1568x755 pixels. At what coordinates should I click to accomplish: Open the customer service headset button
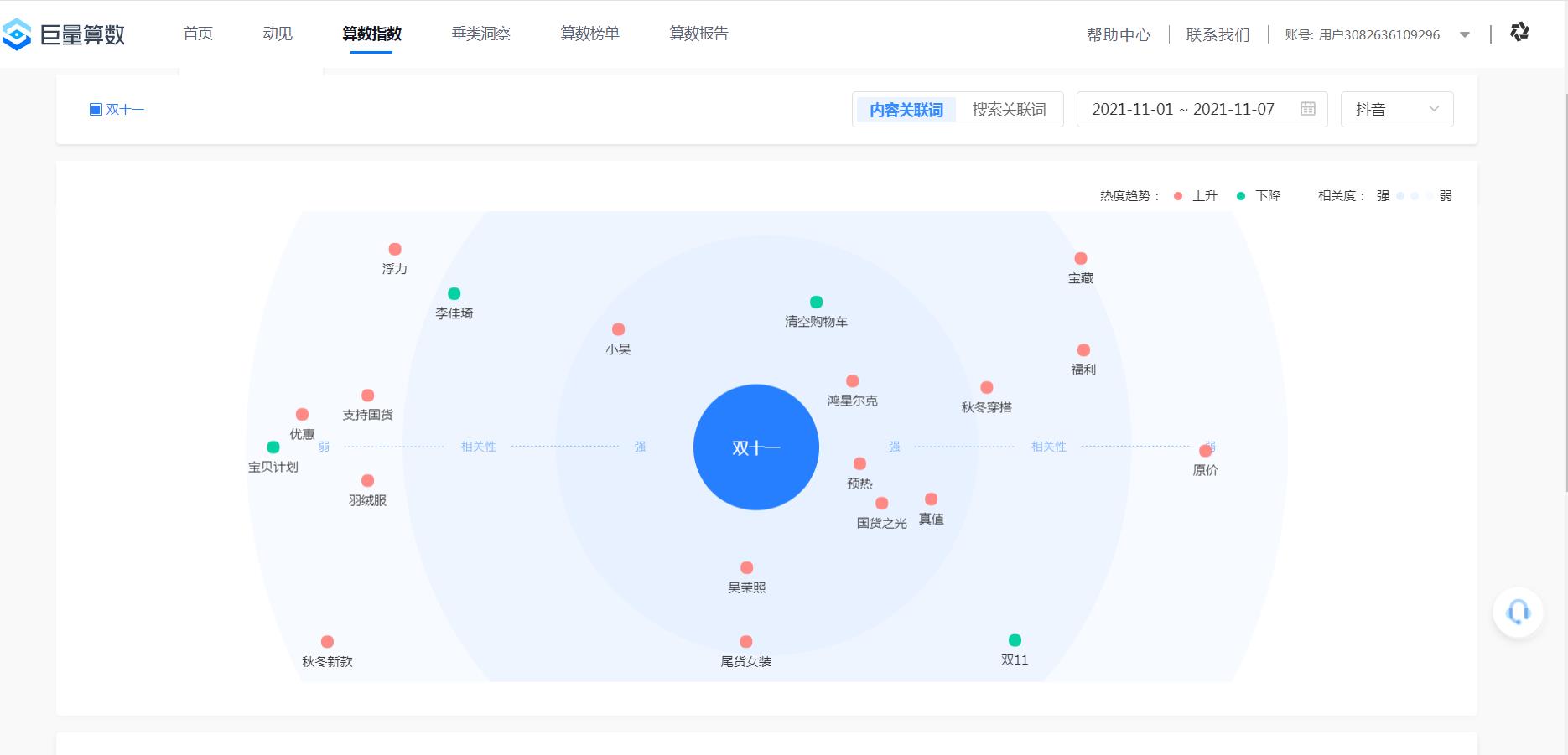pos(1517,612)
